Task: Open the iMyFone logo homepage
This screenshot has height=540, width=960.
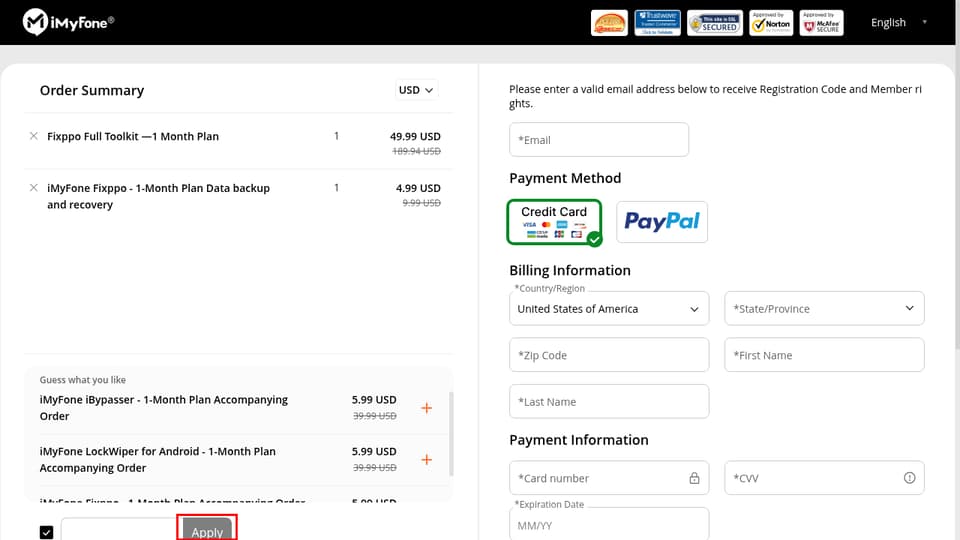Action: (x=68, y=23)
